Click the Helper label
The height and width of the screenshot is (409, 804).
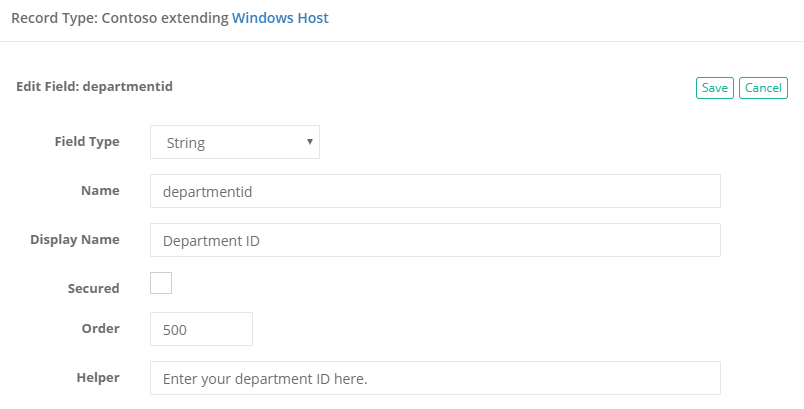pos(98,378)
